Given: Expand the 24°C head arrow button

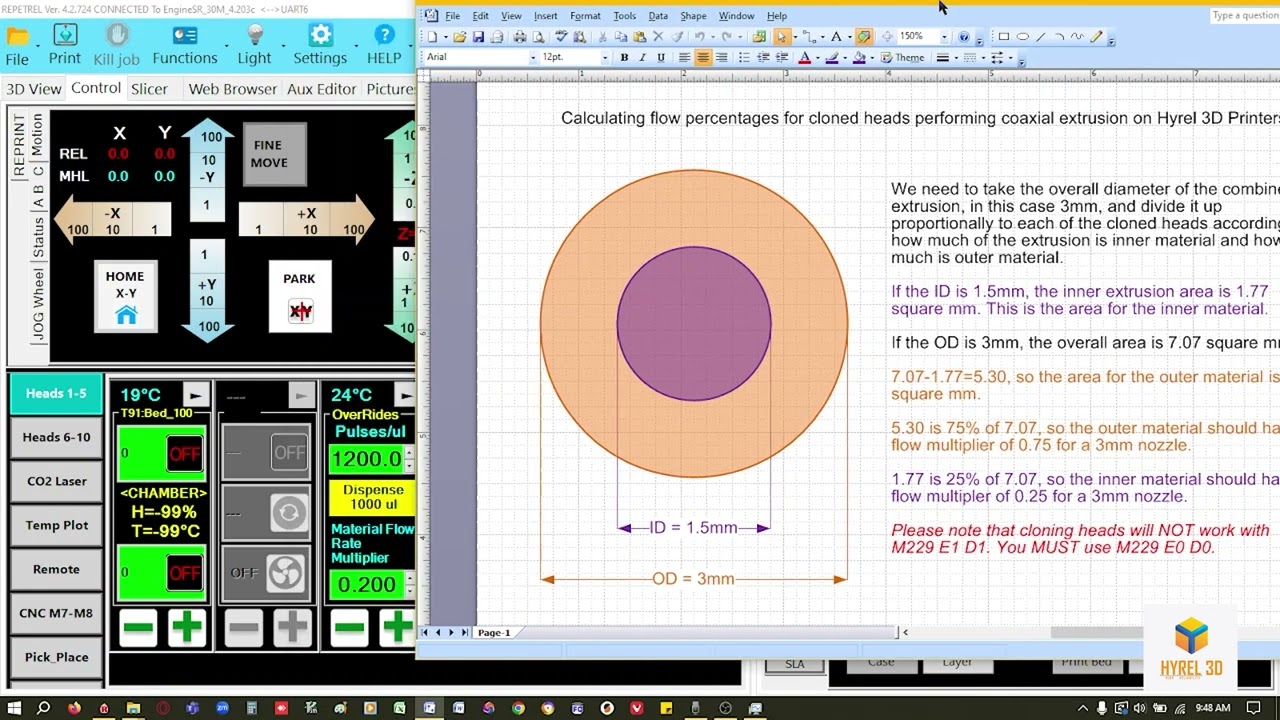Looking at the screenshot, I should [404, 395].
